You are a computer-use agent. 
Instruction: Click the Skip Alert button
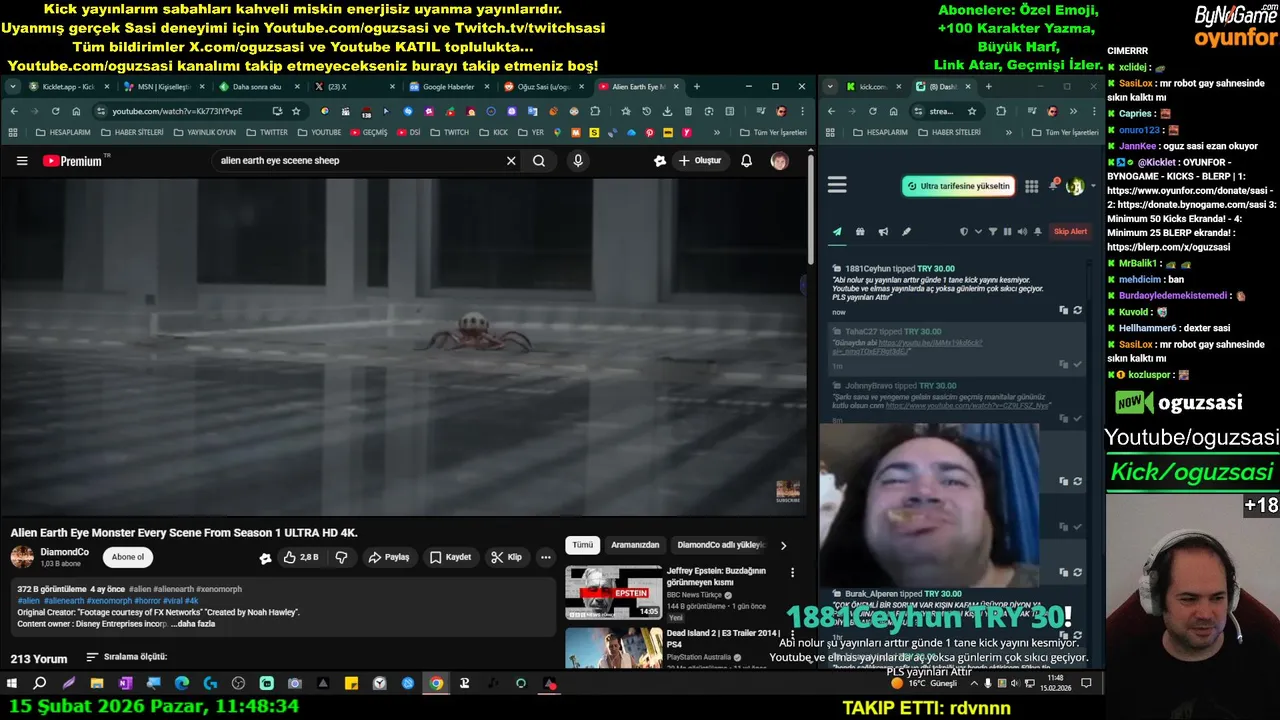click(1070, 232)
